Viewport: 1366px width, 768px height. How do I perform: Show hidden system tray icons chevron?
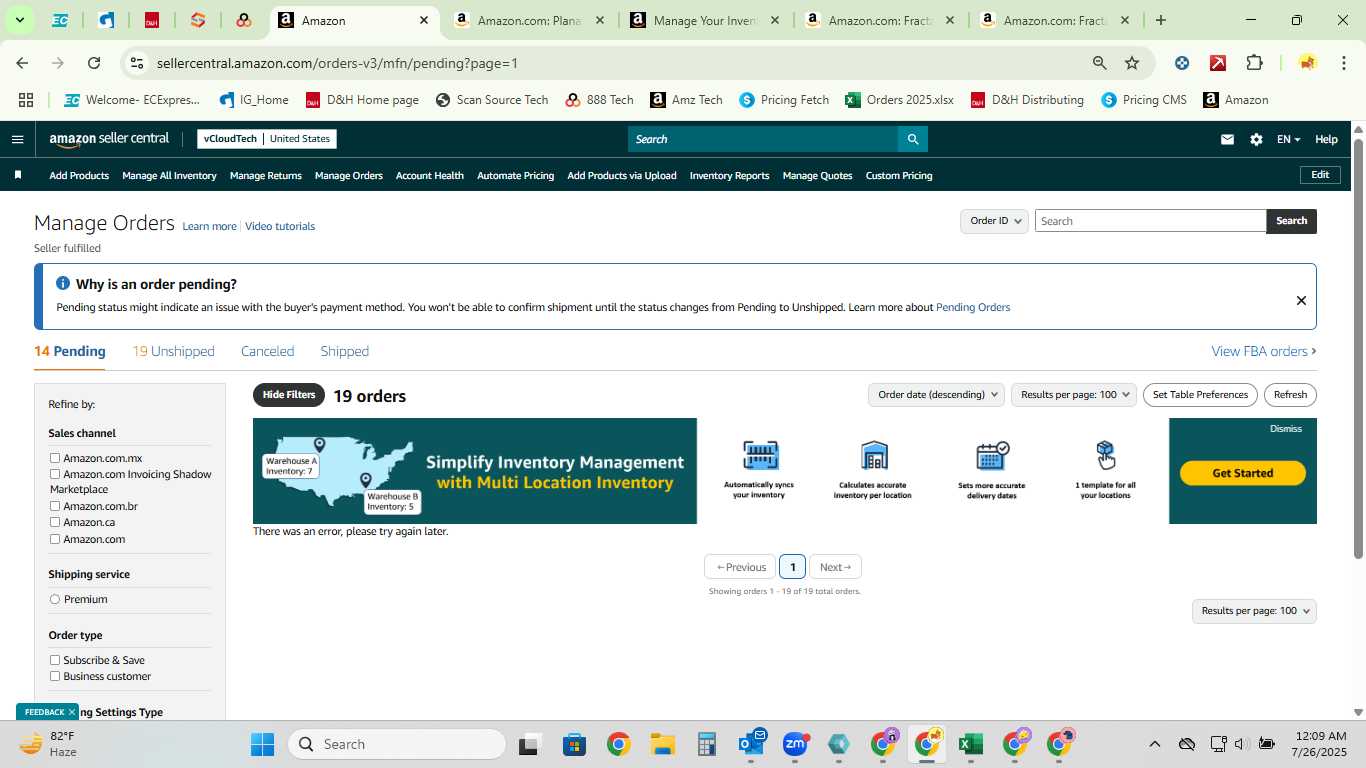[1154, 744]
